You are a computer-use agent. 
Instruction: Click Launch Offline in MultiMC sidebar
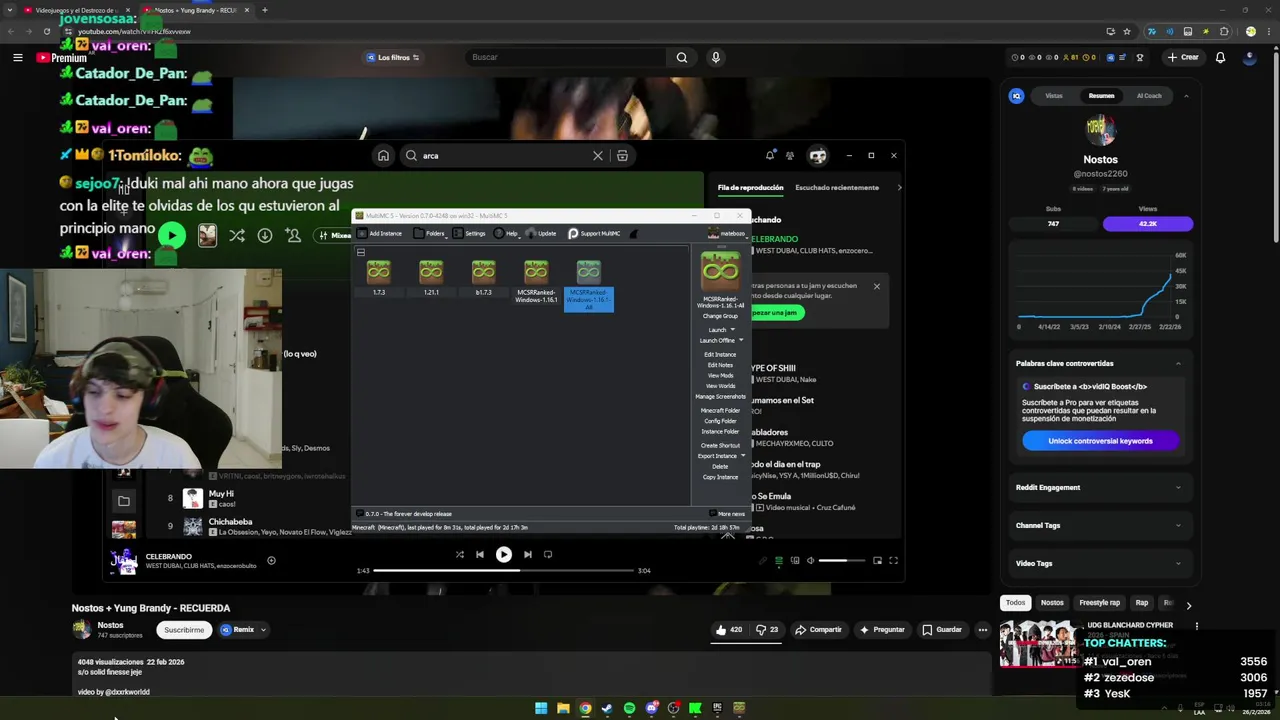click(x=717, y=340)
